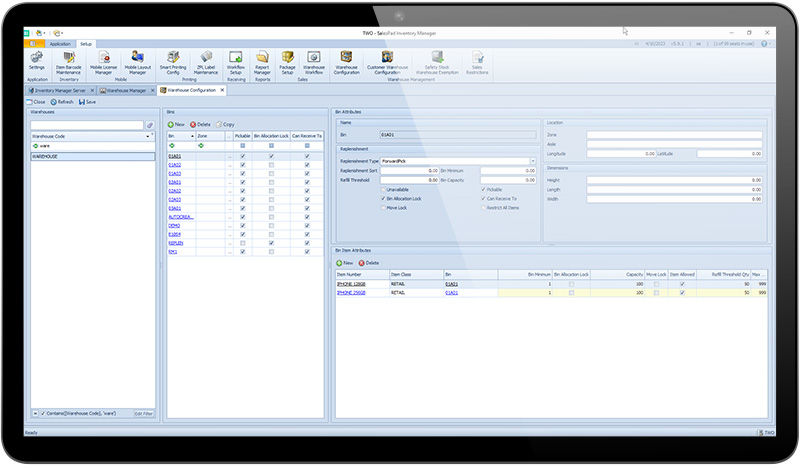This screenshot has height=469, width=800.
Task: Open Safety Stock Warehouse Exemption
Action: pos(437,63)
